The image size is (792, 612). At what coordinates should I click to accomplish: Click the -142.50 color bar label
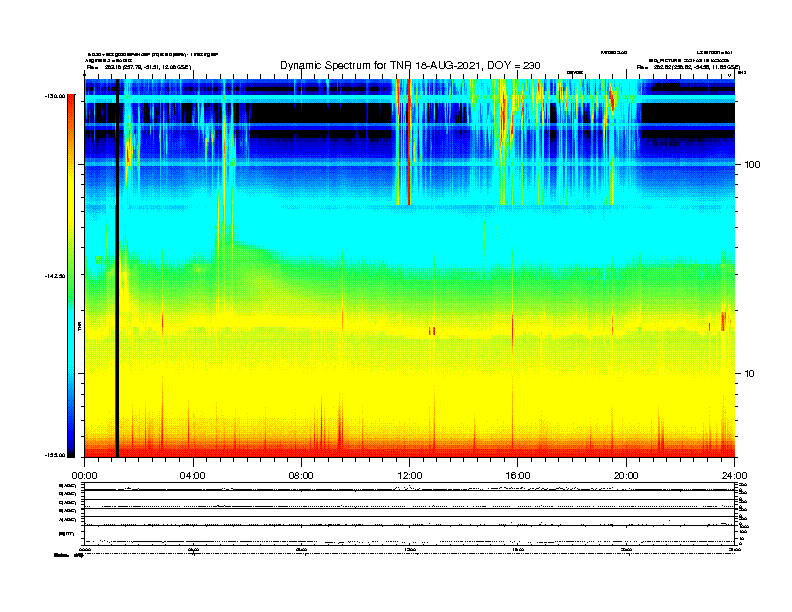(x=55, y=276)
